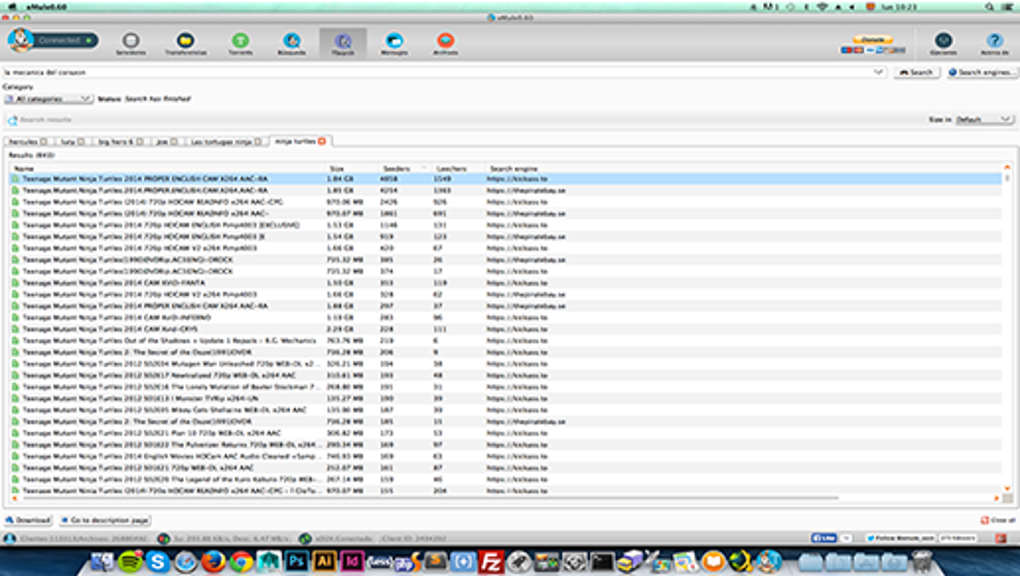
Task: Click the eD2K connection status icon
Action: [x=305, y=539]
